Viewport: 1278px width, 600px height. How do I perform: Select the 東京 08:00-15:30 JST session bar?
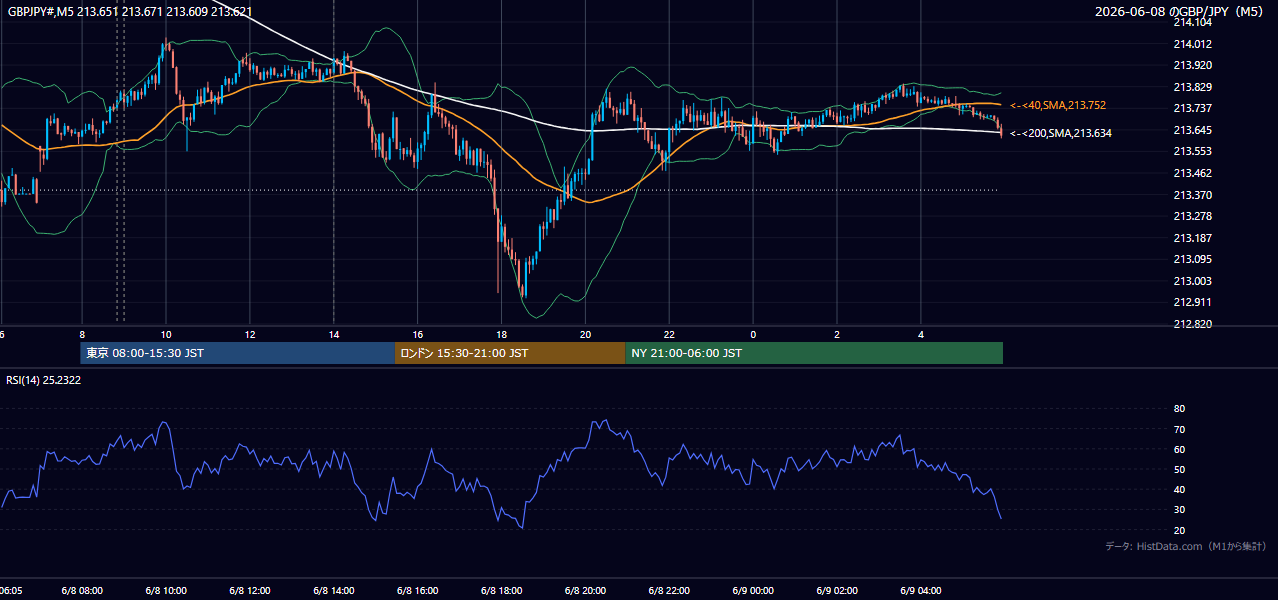click(x=238, y=353)
